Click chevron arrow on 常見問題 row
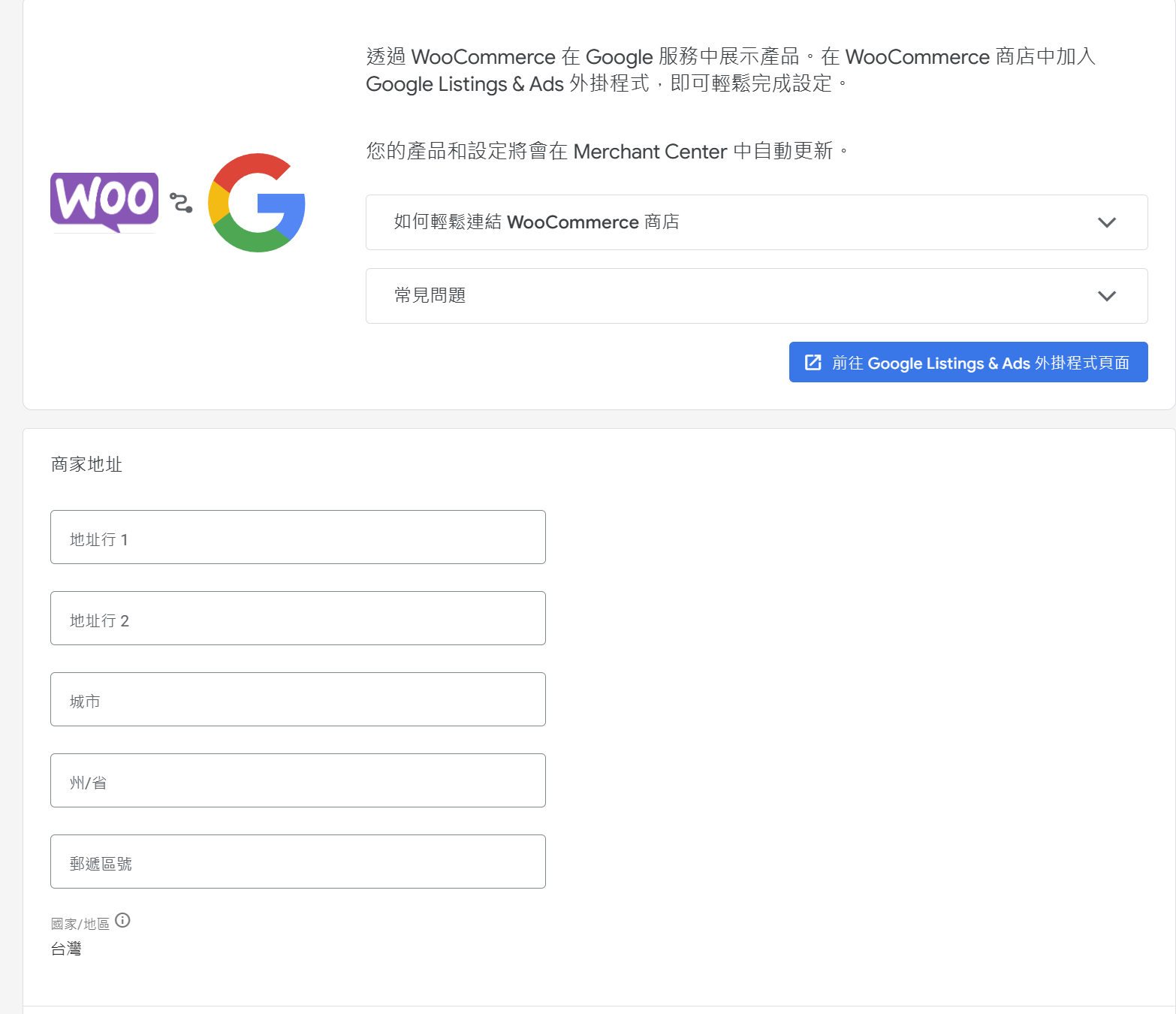 (1107, 296)
